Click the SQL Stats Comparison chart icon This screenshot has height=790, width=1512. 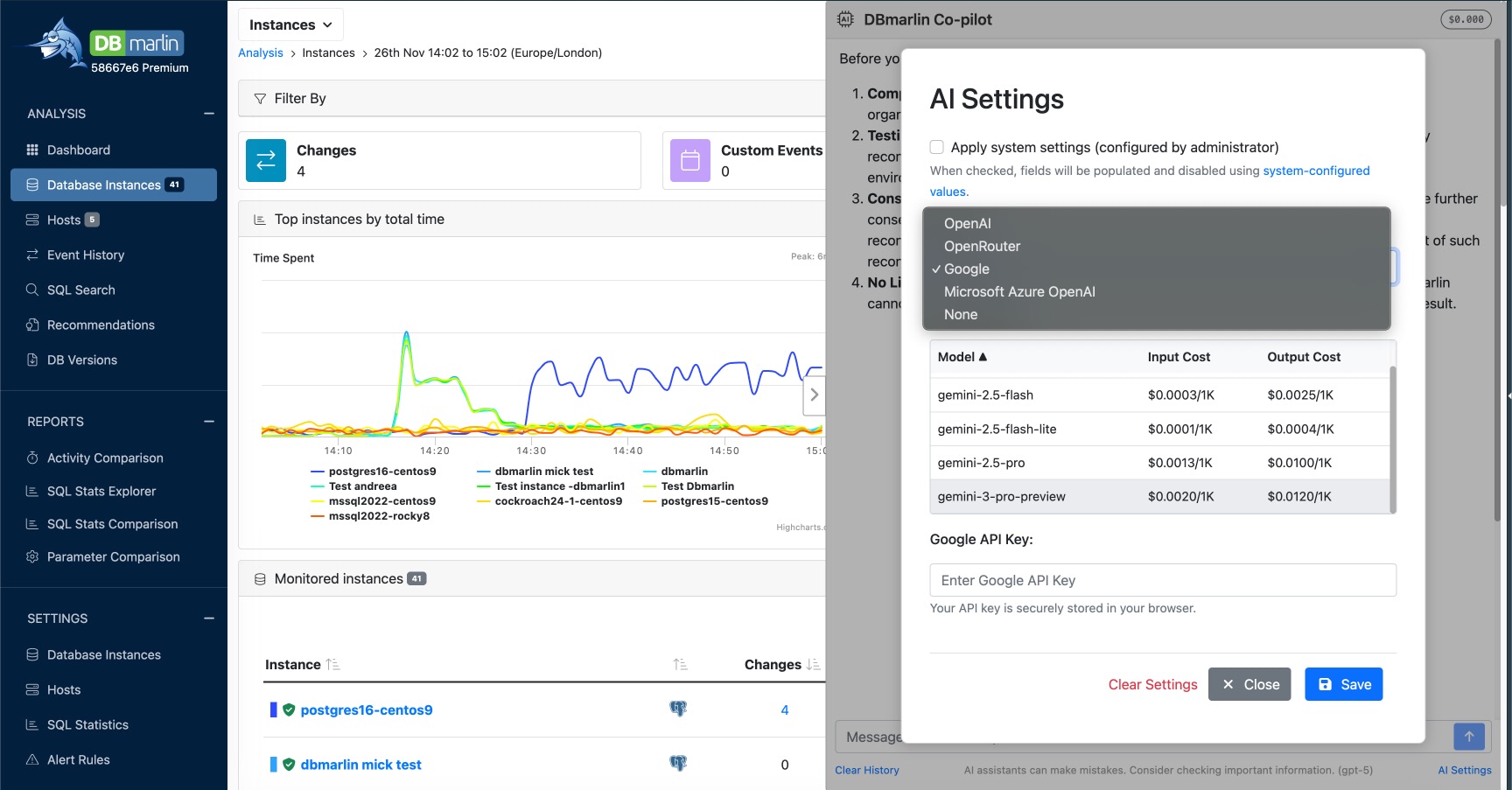click(x=32, y=524)
